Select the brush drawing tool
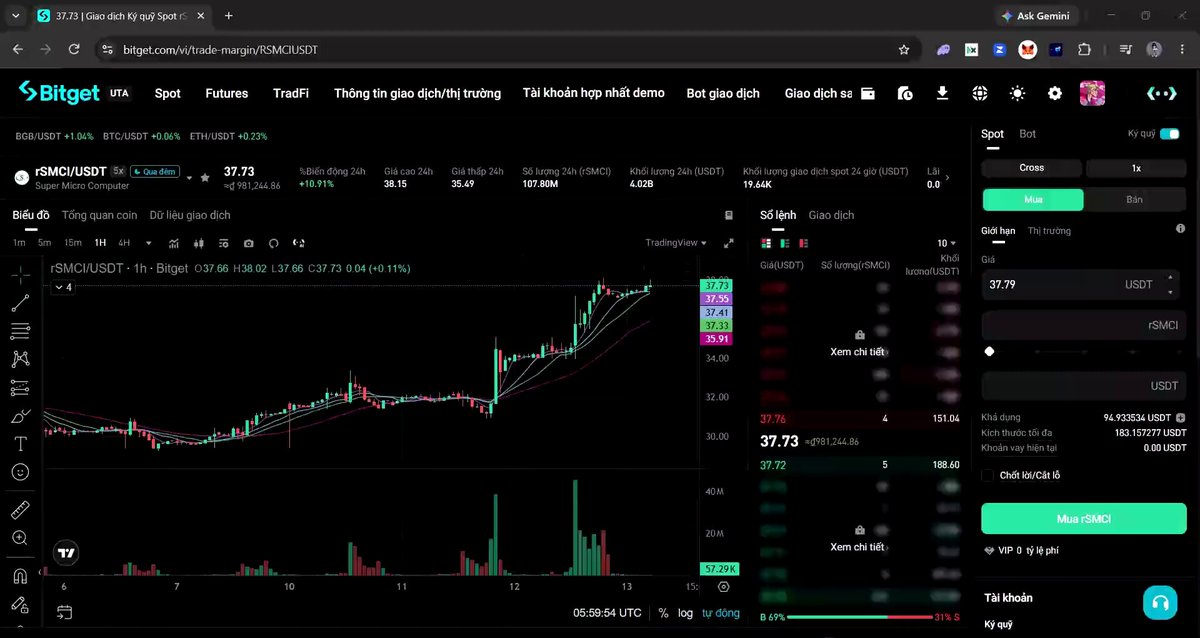This screenshot has height=638, width=1200. (20, 416)
